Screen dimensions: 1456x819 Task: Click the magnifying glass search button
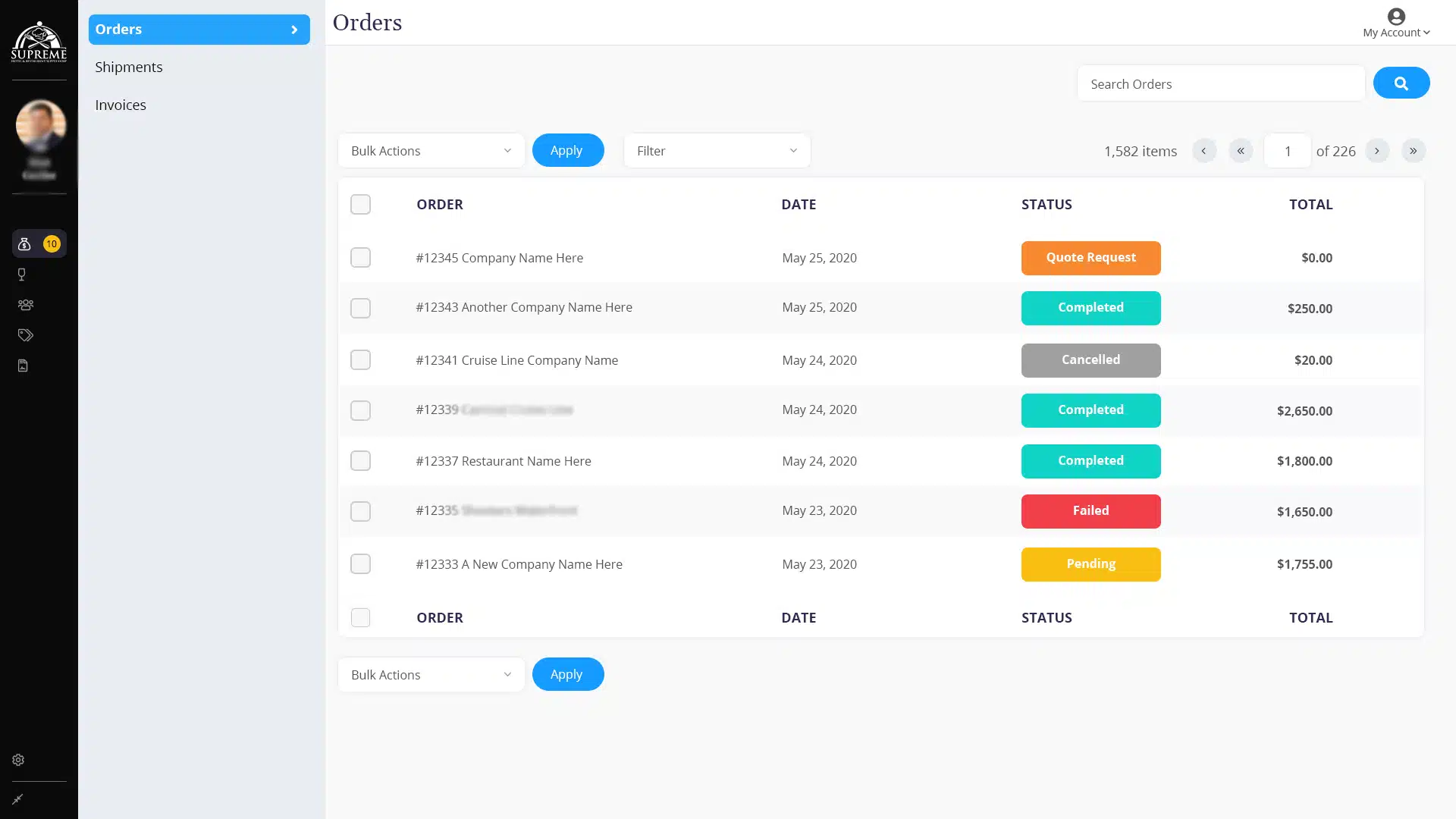pos(1401,83)
